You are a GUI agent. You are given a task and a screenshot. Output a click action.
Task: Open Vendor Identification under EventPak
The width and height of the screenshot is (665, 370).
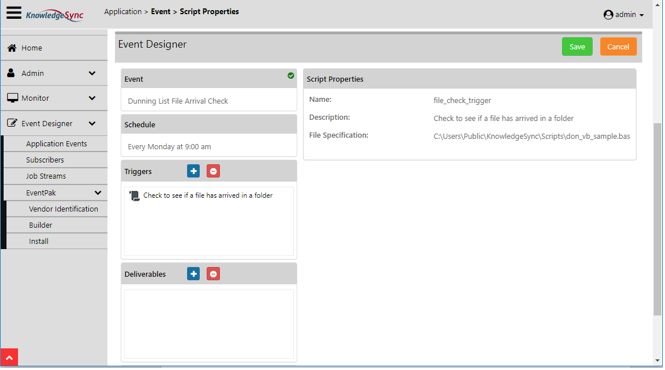pos(57,209)
